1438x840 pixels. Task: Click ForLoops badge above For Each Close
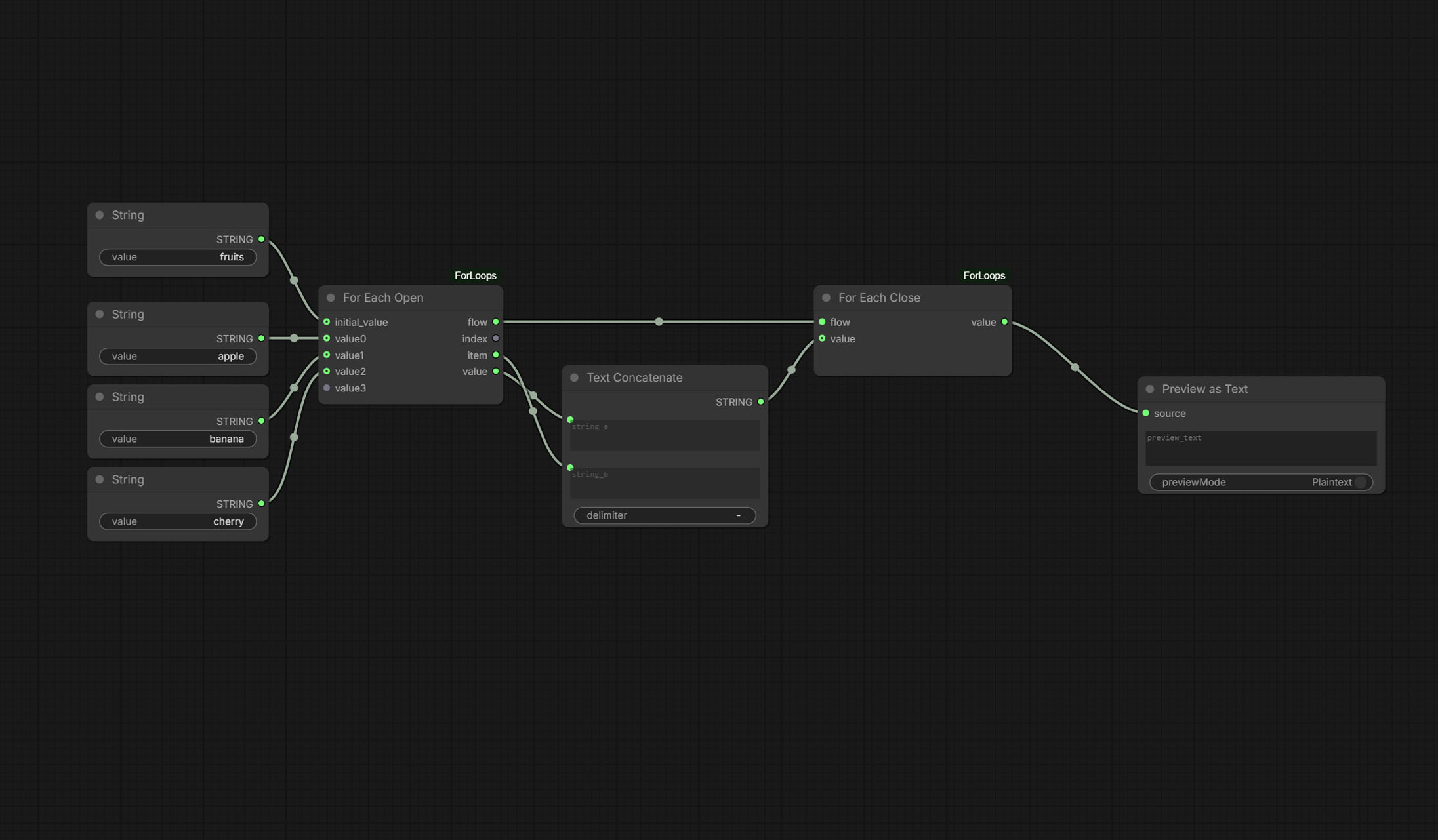983,275
